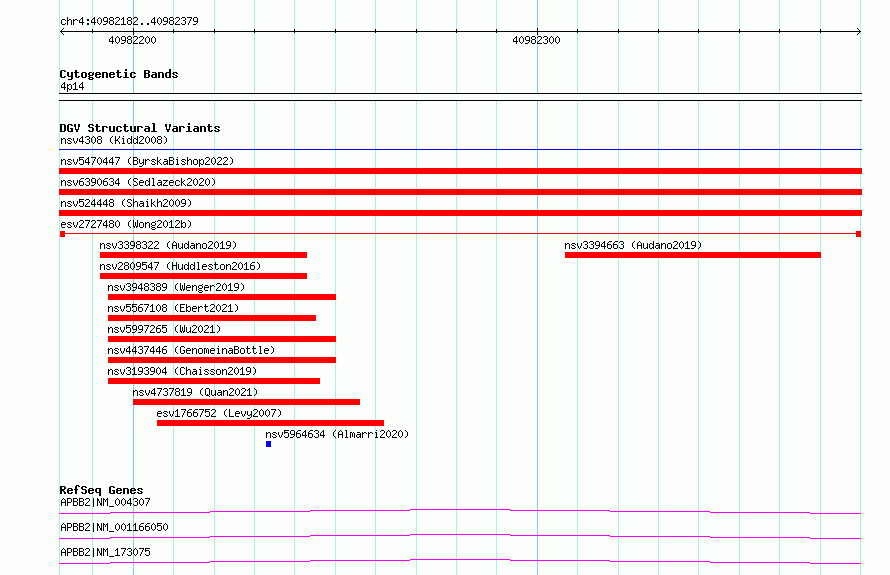
Task: Click the DGV Structural Variants track title
Action: (140, 128)
